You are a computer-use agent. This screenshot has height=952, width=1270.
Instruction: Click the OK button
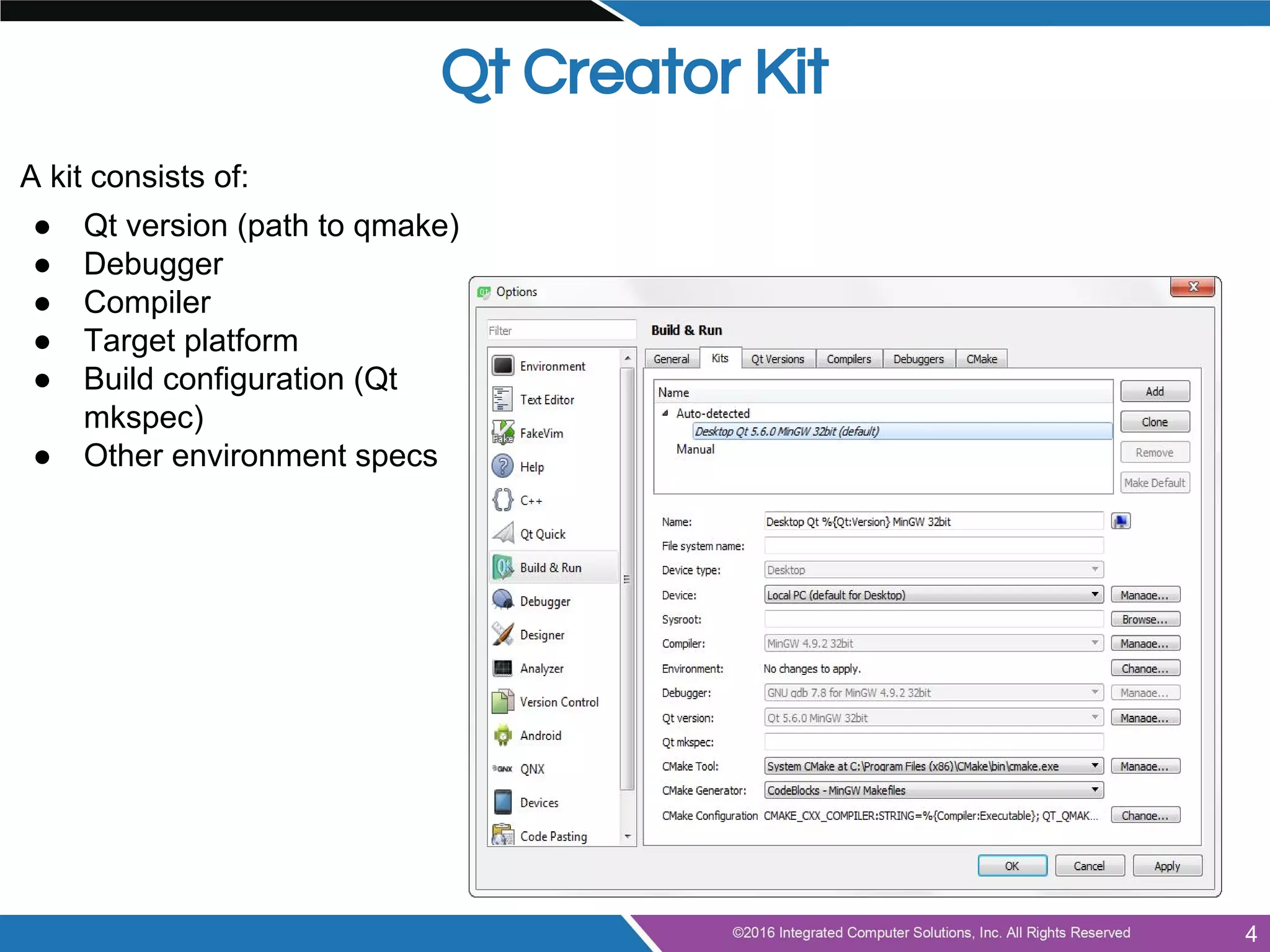1012,865
